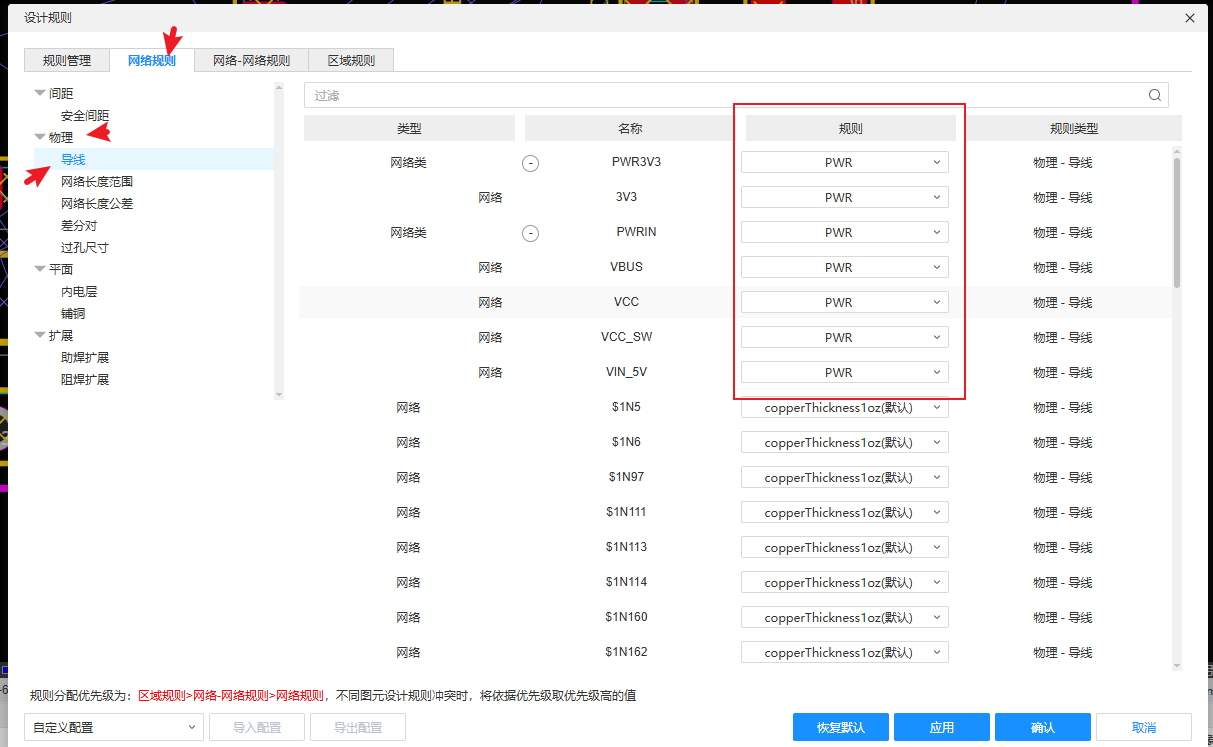Image resolution: width=1213 pixels, height=747 pixels.
Task: Open rule dropdown for $1N97 net
Action: (845, 477)
